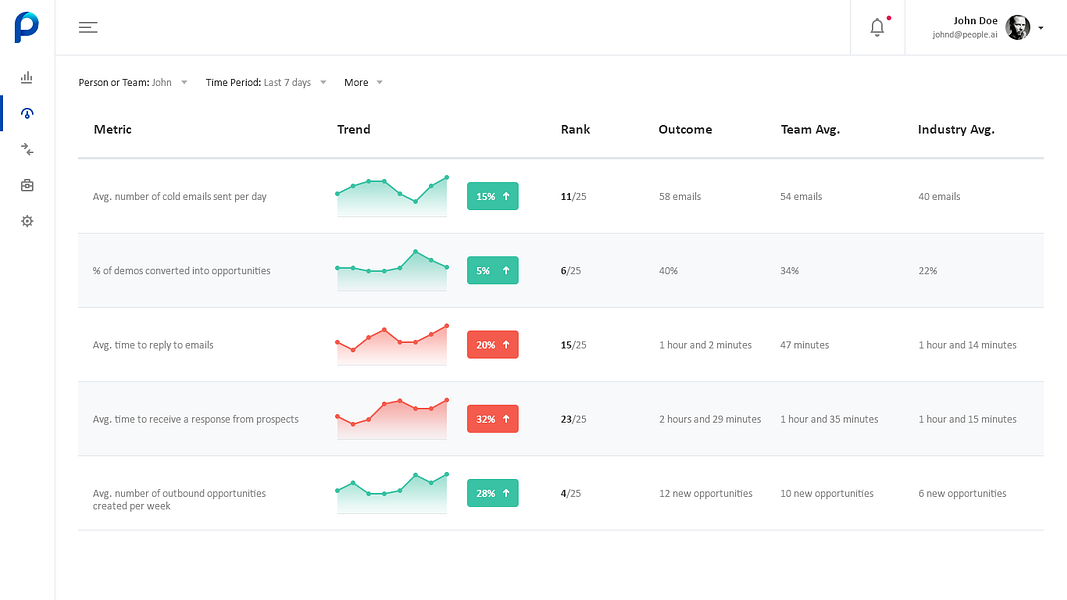This screenshot has width=1067, height=600.
Task: Open the notifications bell
Action: [x=877, y=27]
